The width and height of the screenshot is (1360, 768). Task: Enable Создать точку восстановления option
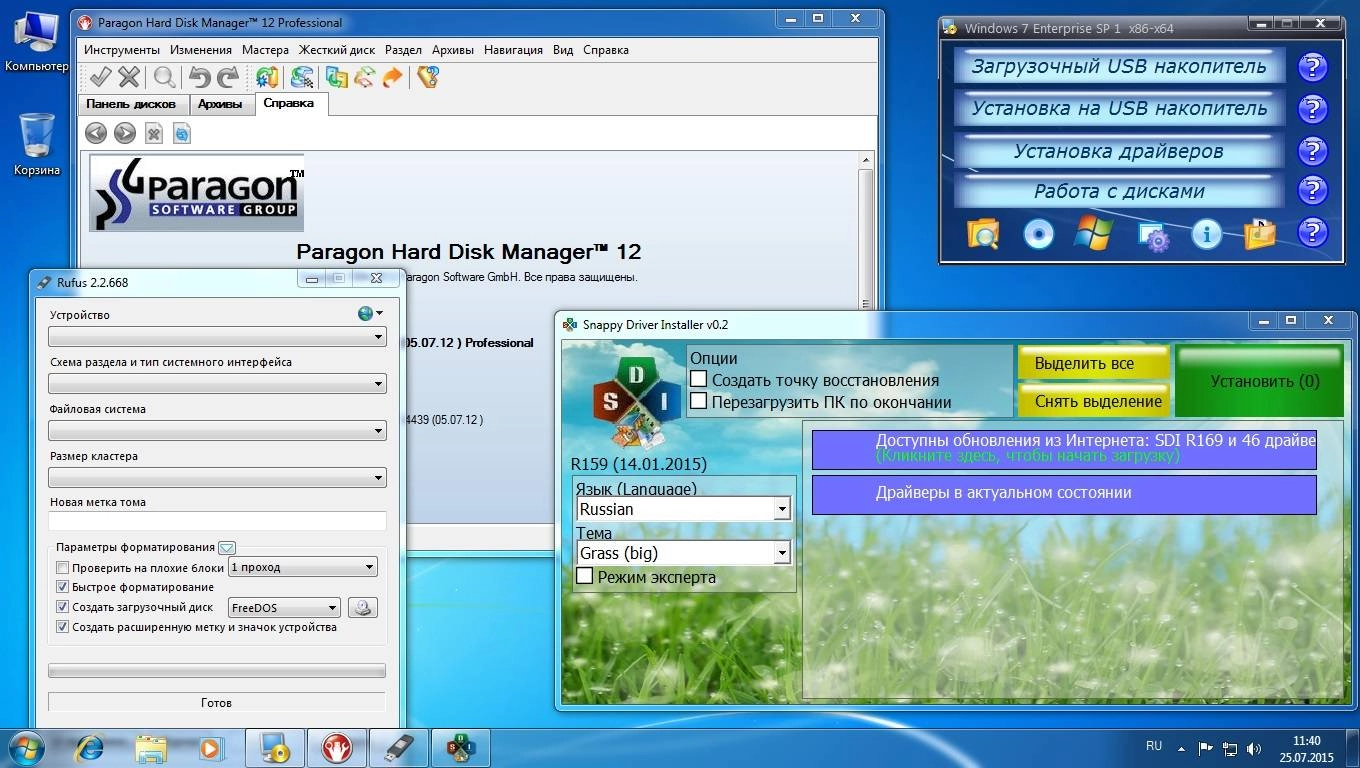pos(699,379)
